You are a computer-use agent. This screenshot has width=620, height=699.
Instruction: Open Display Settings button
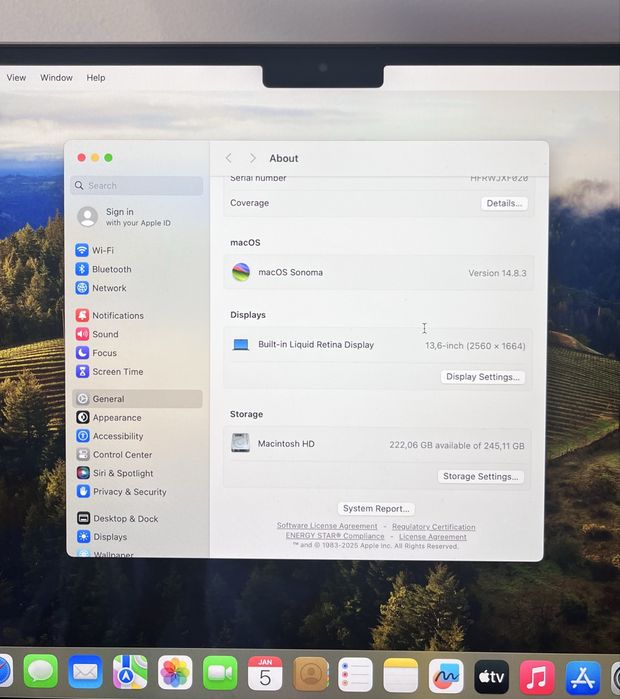(483, 377)
